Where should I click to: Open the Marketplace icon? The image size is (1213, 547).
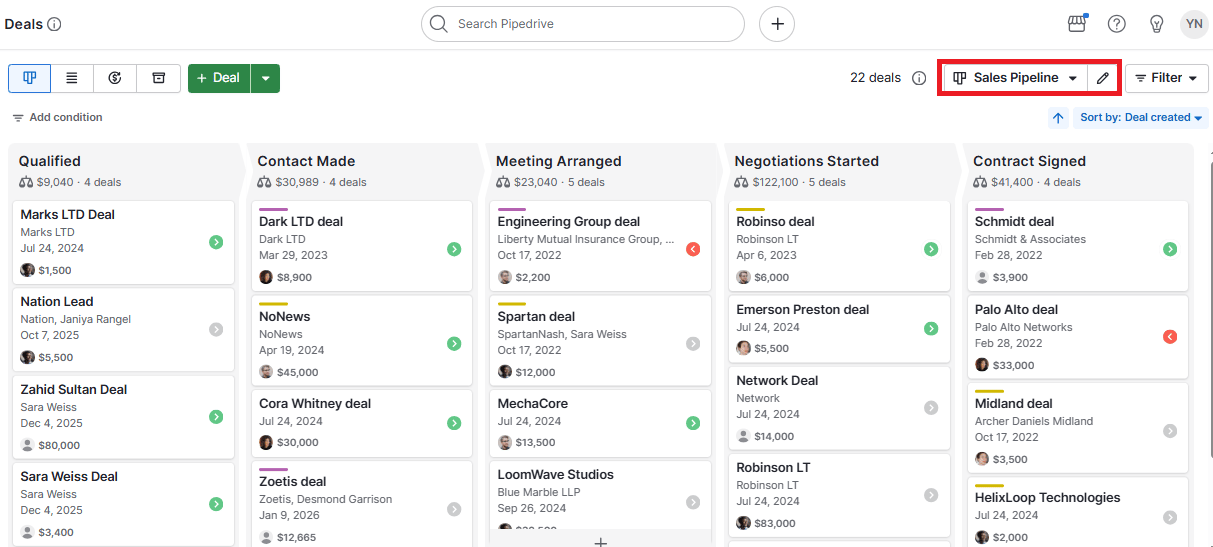pos(1077,24)
